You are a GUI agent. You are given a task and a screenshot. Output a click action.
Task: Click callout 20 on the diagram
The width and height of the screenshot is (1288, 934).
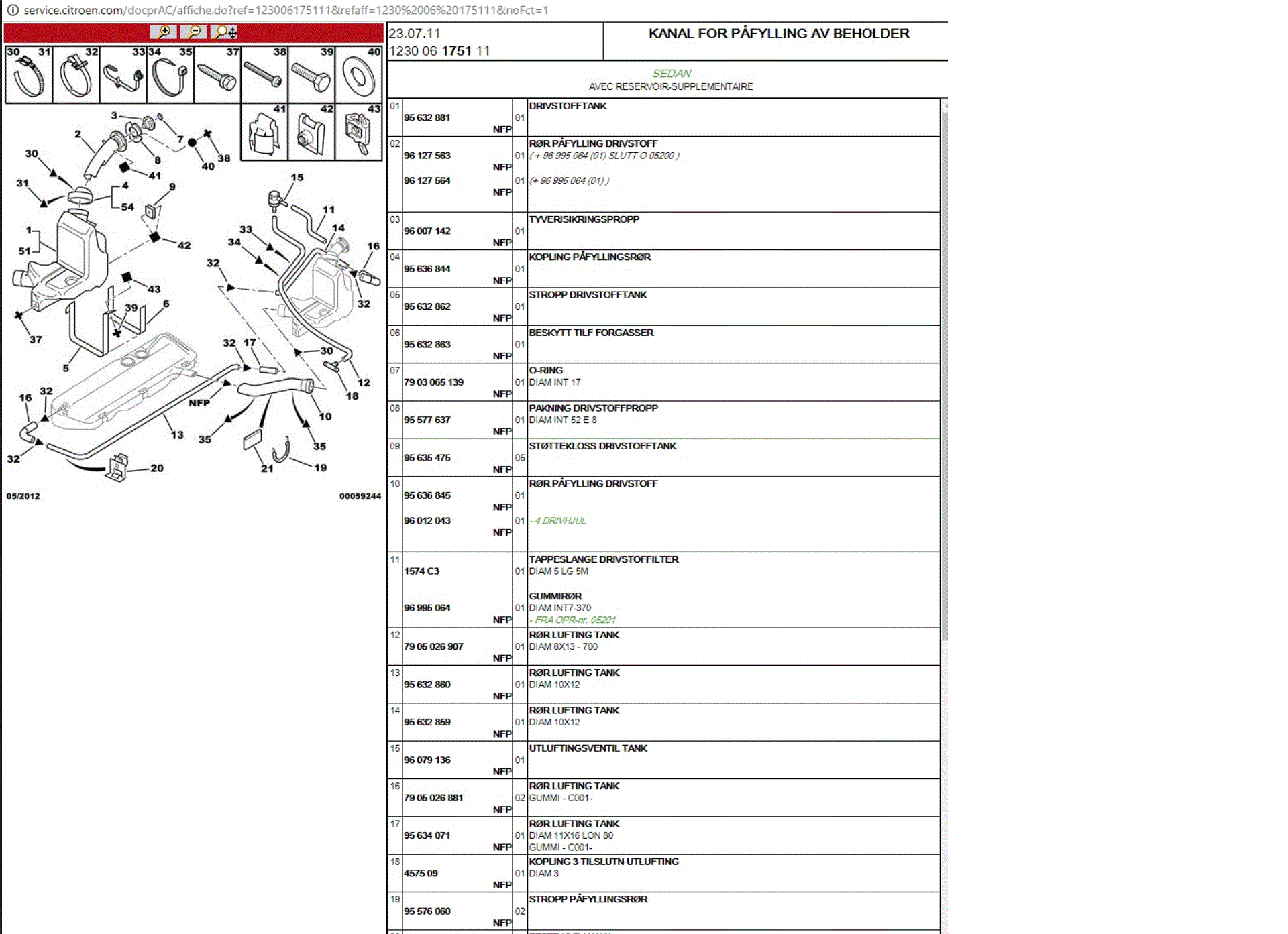157,468
